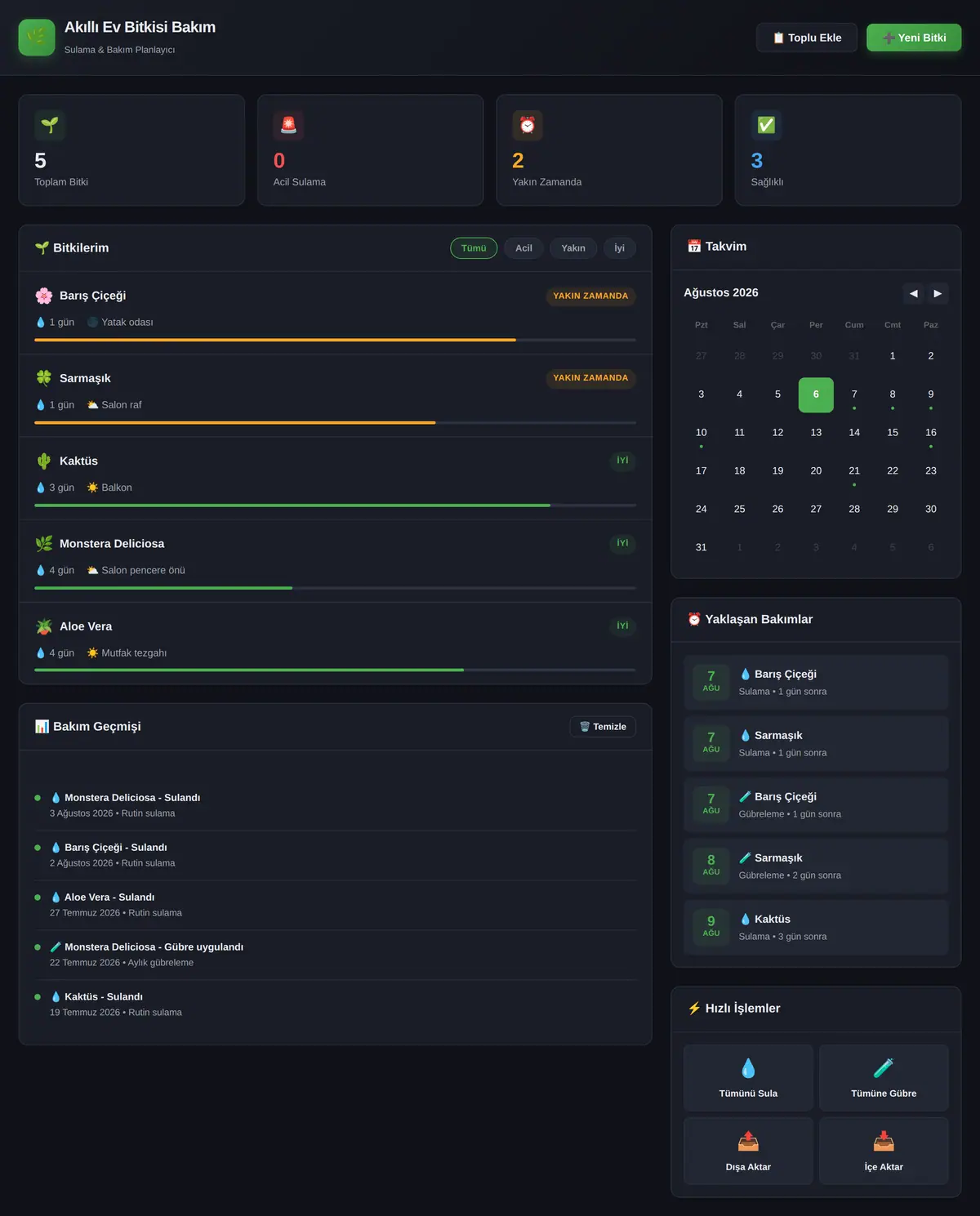Show only İyi plants filter
This screenshot has height=1216, width=980.
[x=620, y=248]
